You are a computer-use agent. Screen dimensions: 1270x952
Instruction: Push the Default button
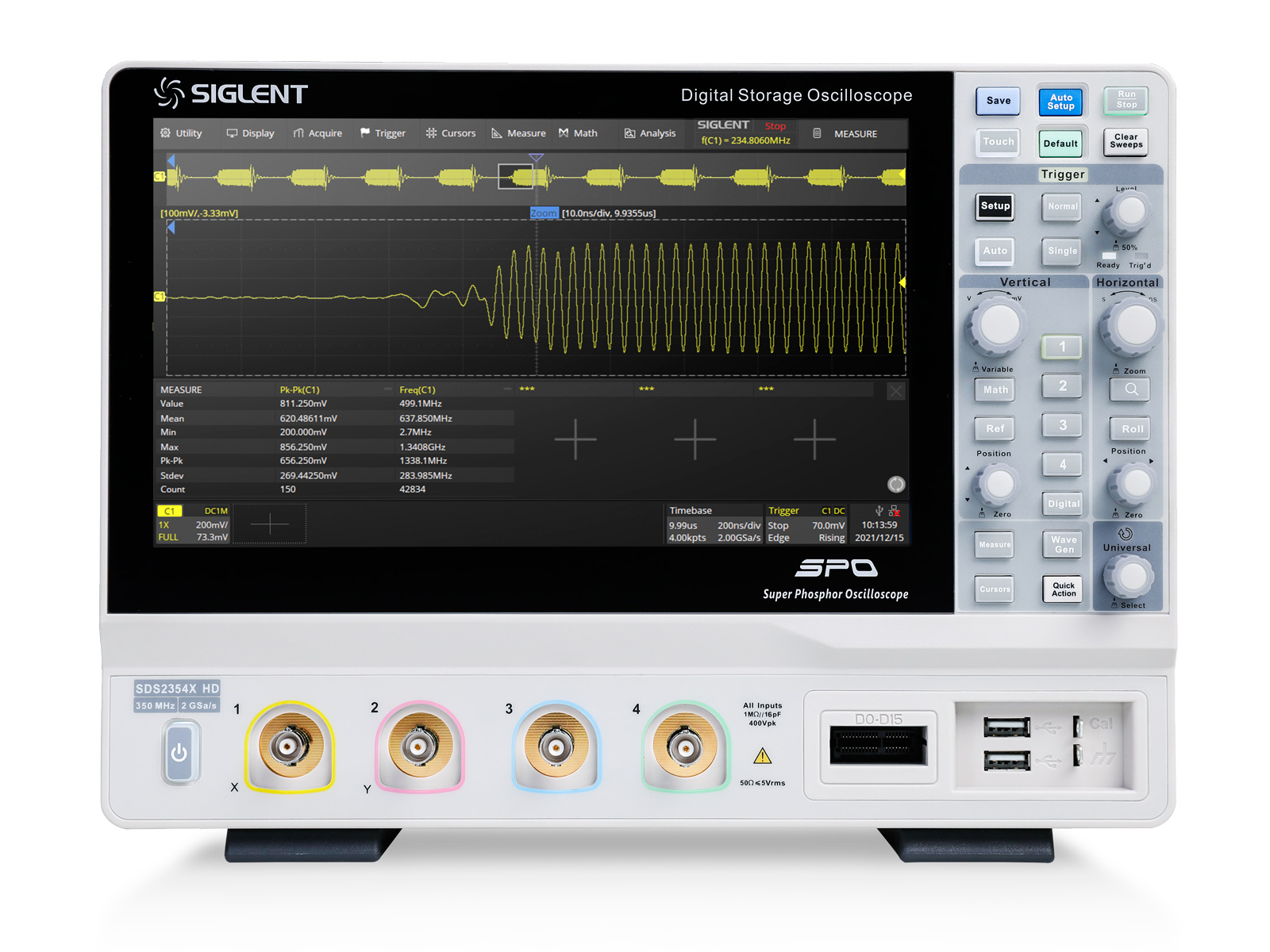coord(1060,144)
